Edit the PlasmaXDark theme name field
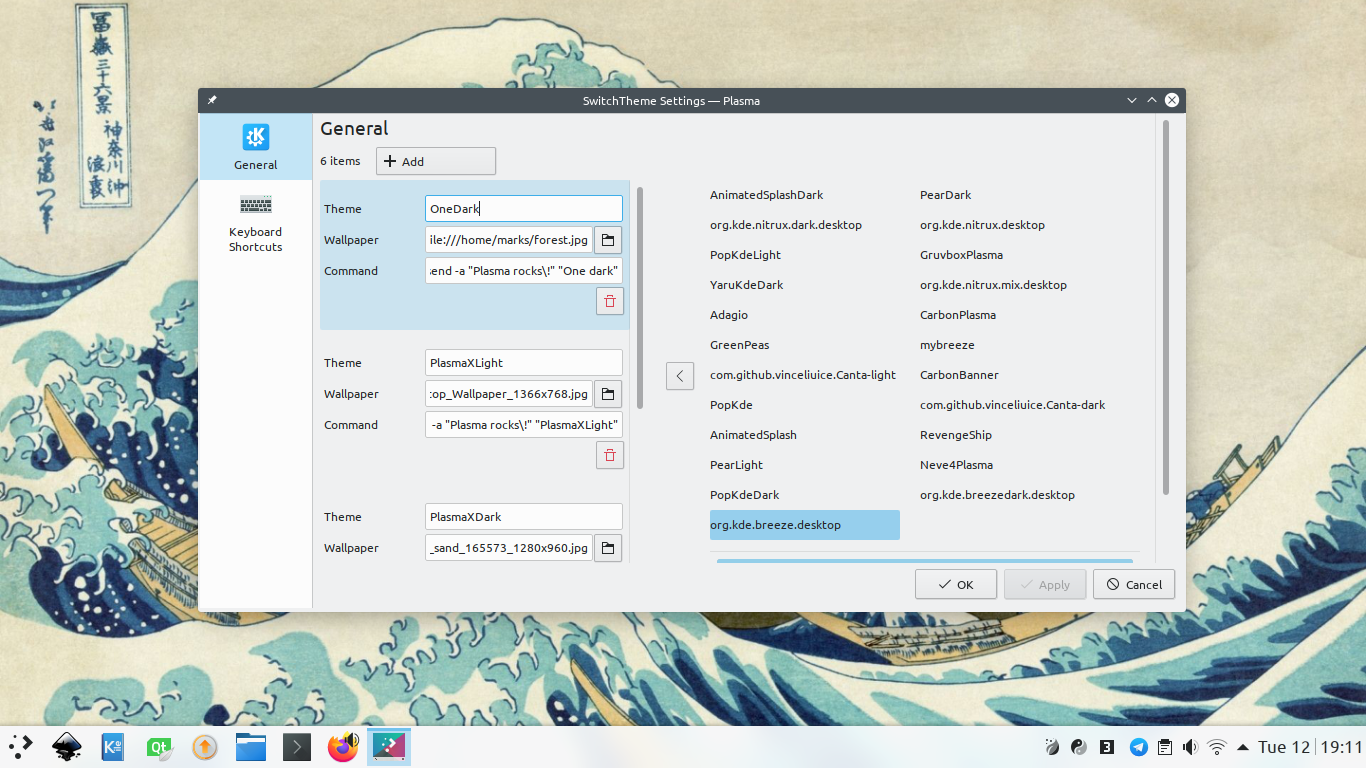Screen dimensions: 1366x768 click(524, 517)
